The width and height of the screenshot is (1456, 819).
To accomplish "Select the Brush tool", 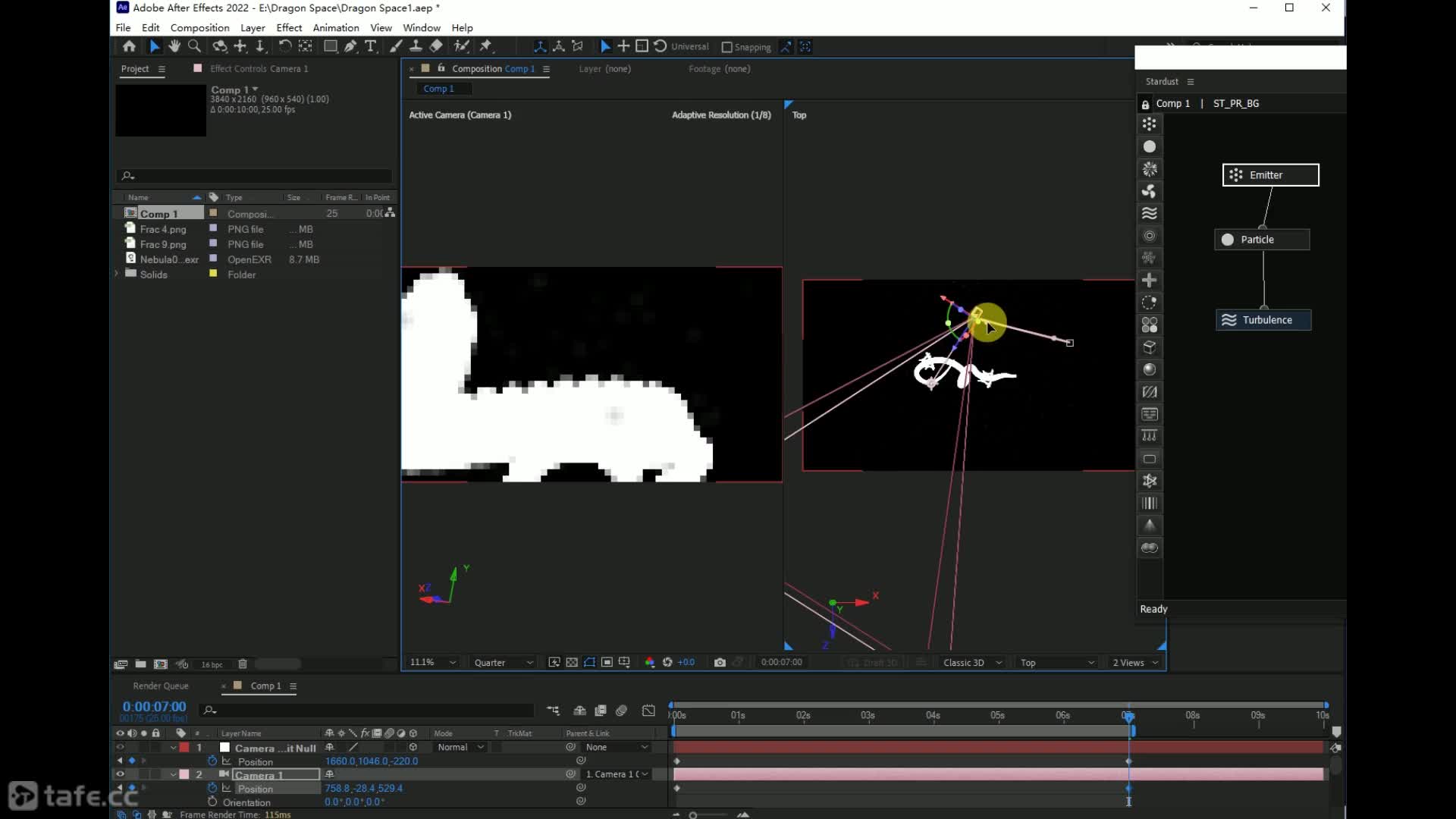I will click(x=396, y=46).
